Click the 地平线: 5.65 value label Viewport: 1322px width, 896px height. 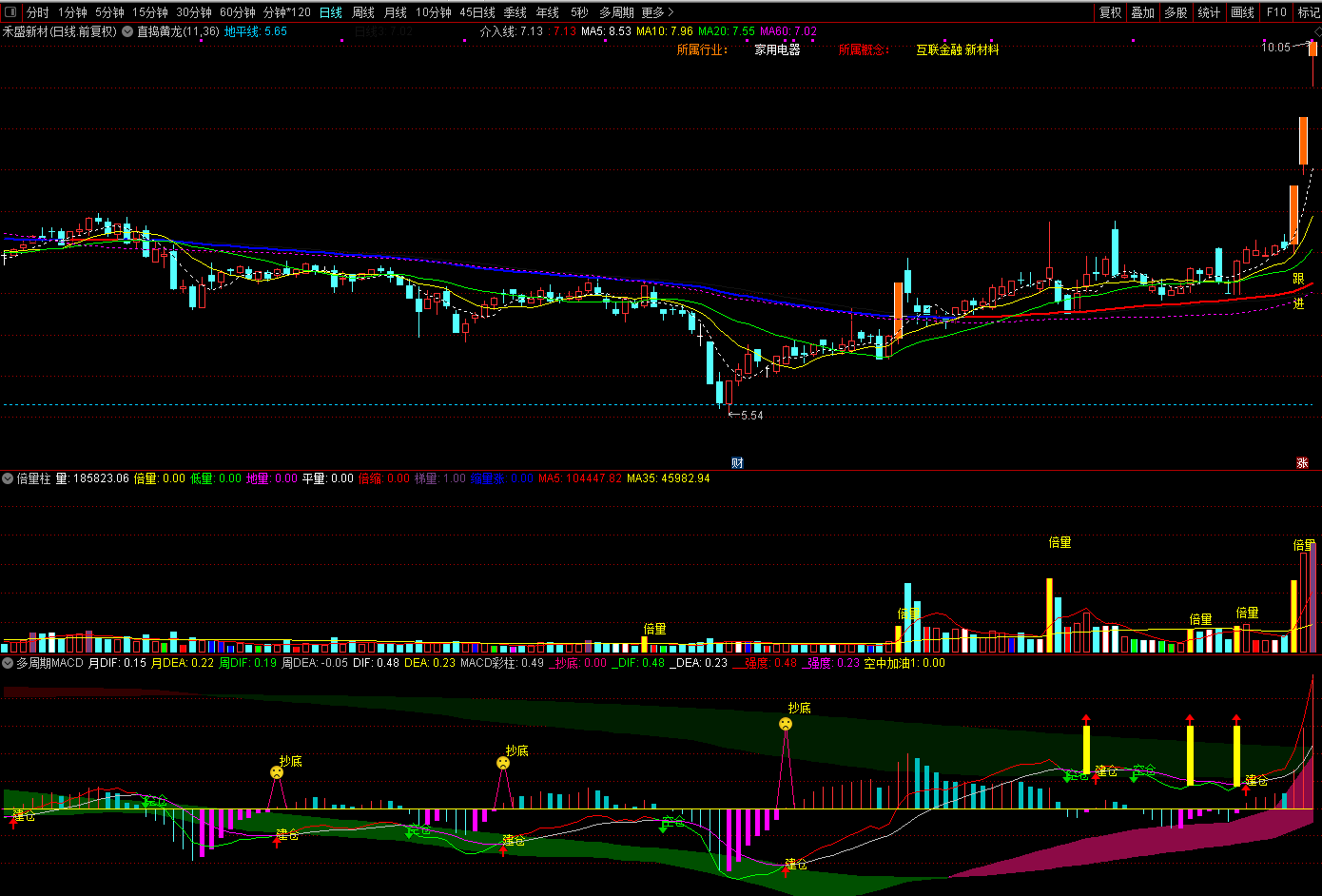click(256, 31)
